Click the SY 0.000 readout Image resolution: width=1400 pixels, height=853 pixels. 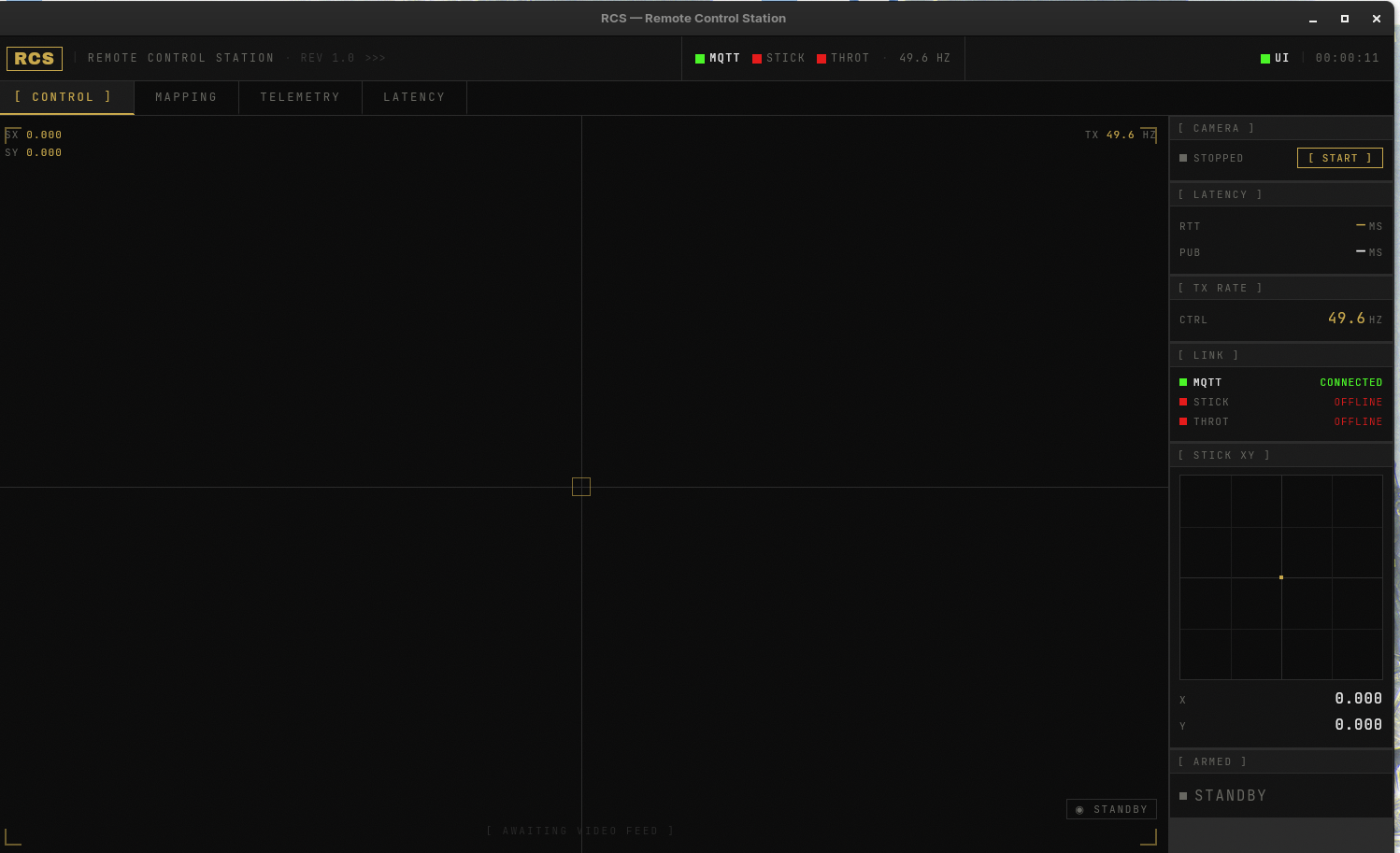click(x=34, y=152)
